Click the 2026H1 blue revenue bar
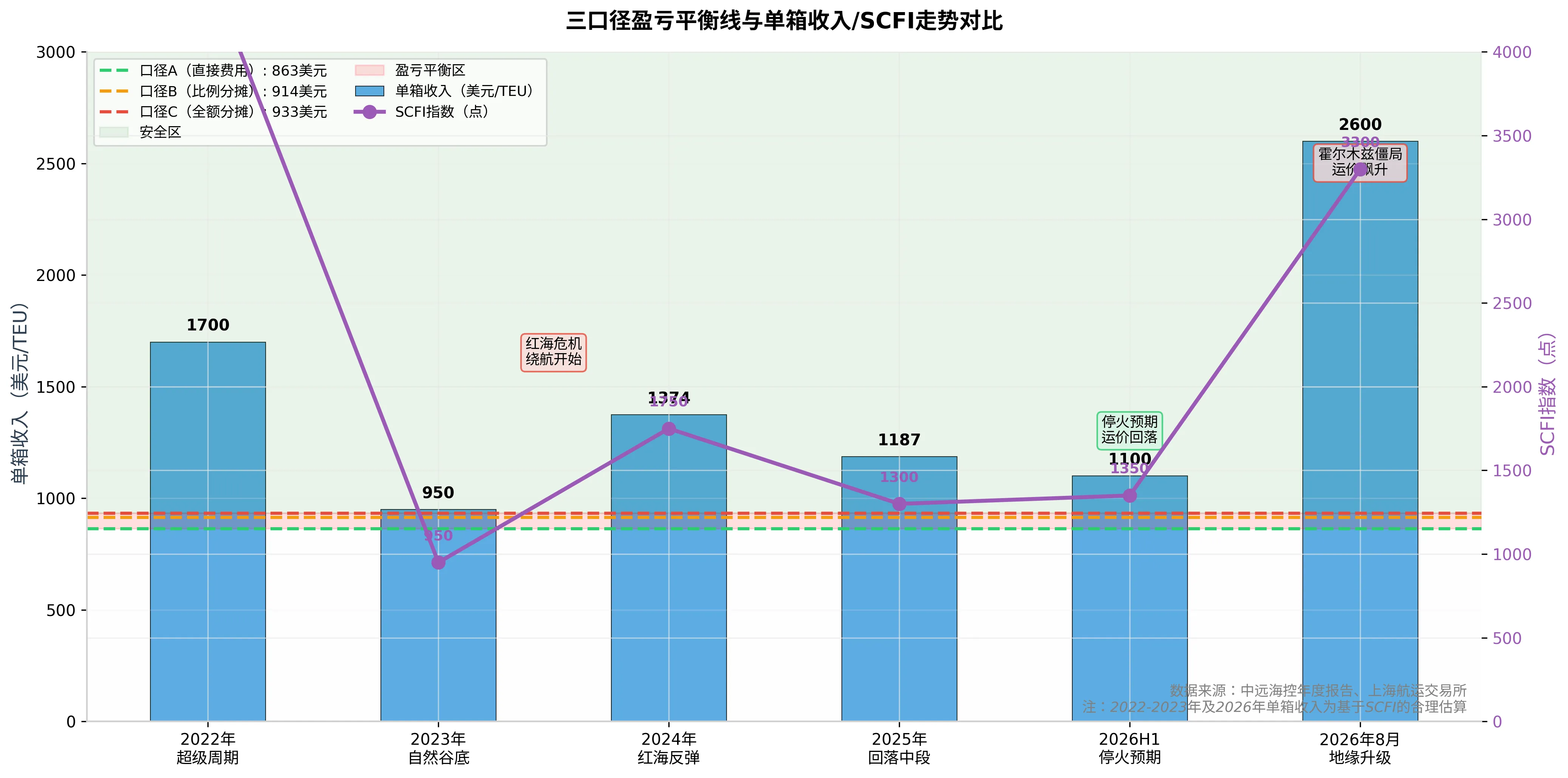This screenshot has height=778, width=1568. (1130, 599)
